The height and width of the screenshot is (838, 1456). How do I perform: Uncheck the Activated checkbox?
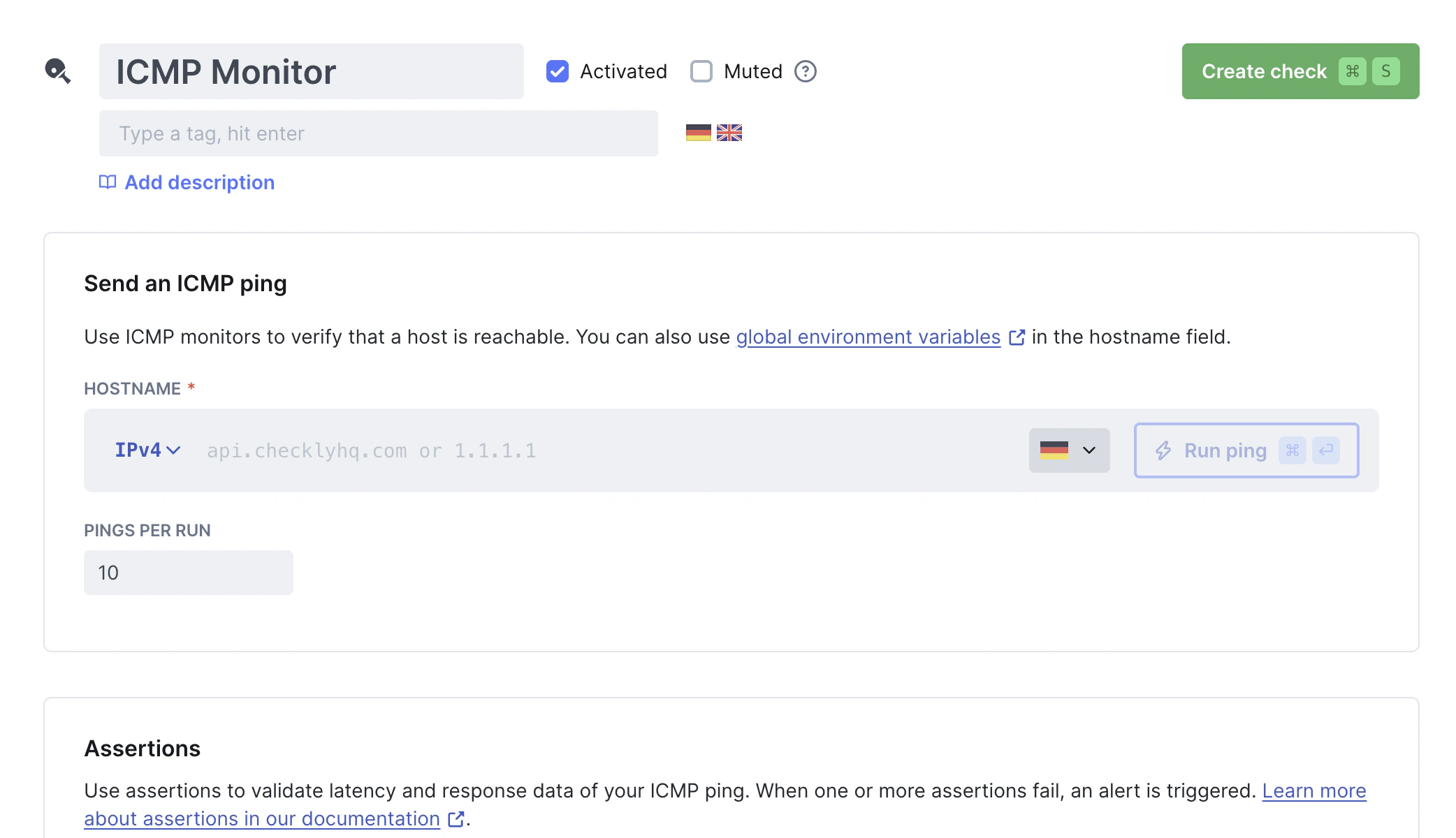[557, 71]
